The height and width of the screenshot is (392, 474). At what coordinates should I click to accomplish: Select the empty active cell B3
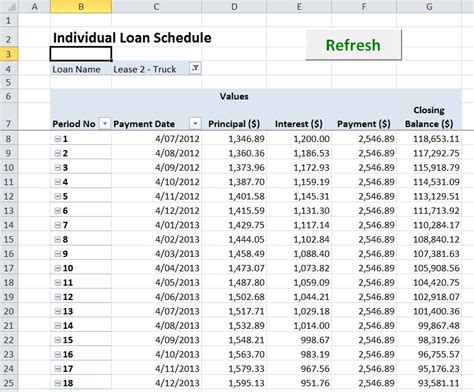tap(81, 54)
